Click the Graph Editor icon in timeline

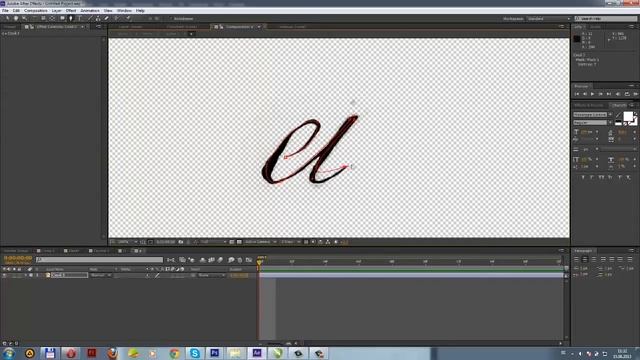(249, 260)
